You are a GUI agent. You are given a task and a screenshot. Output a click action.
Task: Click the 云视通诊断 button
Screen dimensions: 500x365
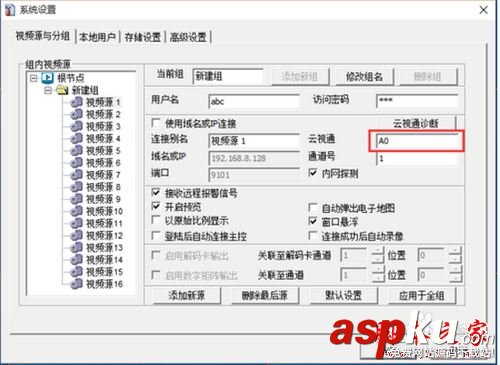pyautogui.click(x=416, y=124)
